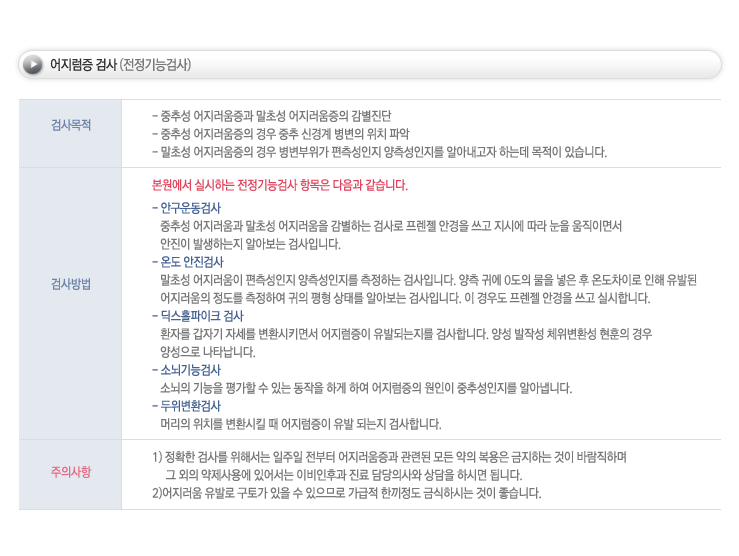Click the 소뇌기능검사 heading
Viewport: 739px width, 556px height.
point(187,370)
